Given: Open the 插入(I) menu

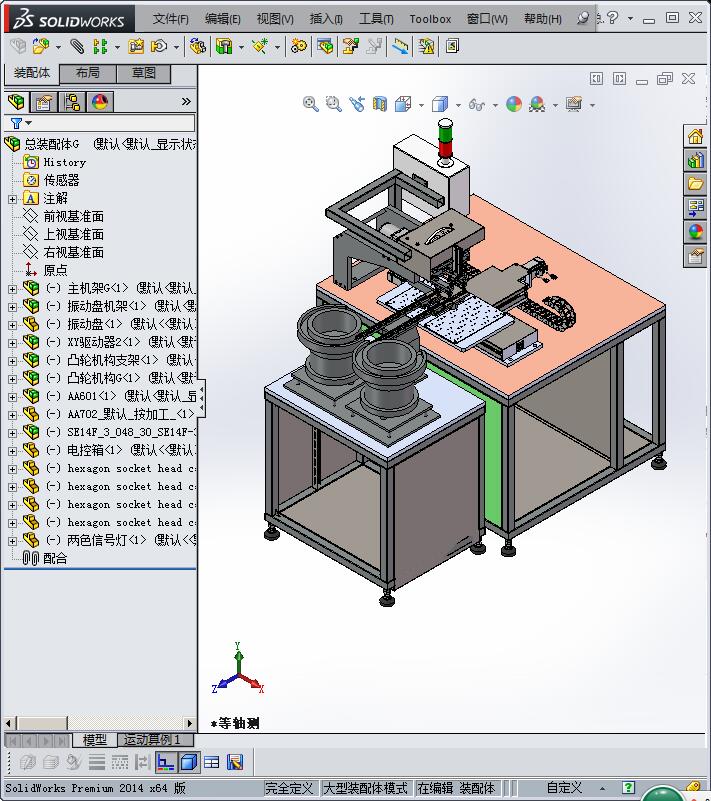Looking at the screenshot, I should (326, 19).
